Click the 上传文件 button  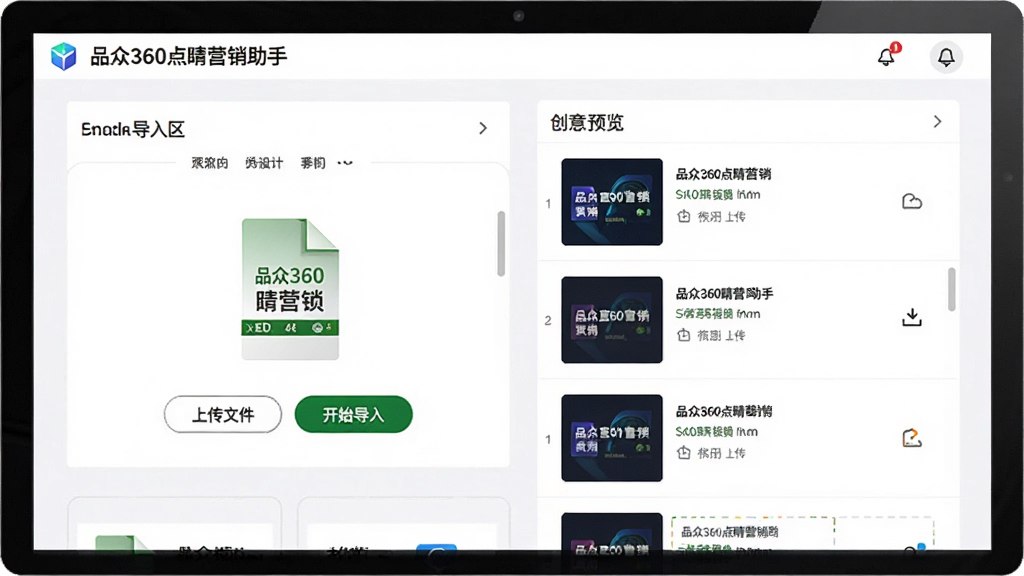[223, 414]
